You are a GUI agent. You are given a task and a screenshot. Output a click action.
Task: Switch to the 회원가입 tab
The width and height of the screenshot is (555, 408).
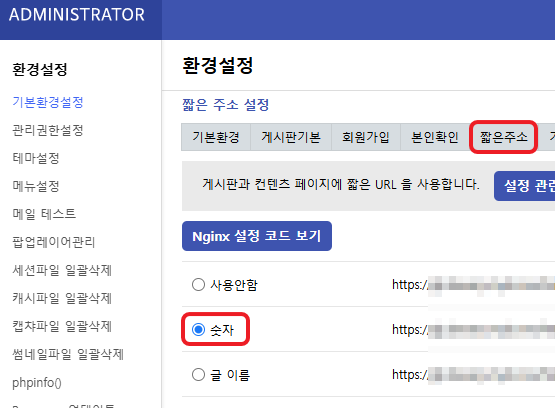tap(366, 137)
